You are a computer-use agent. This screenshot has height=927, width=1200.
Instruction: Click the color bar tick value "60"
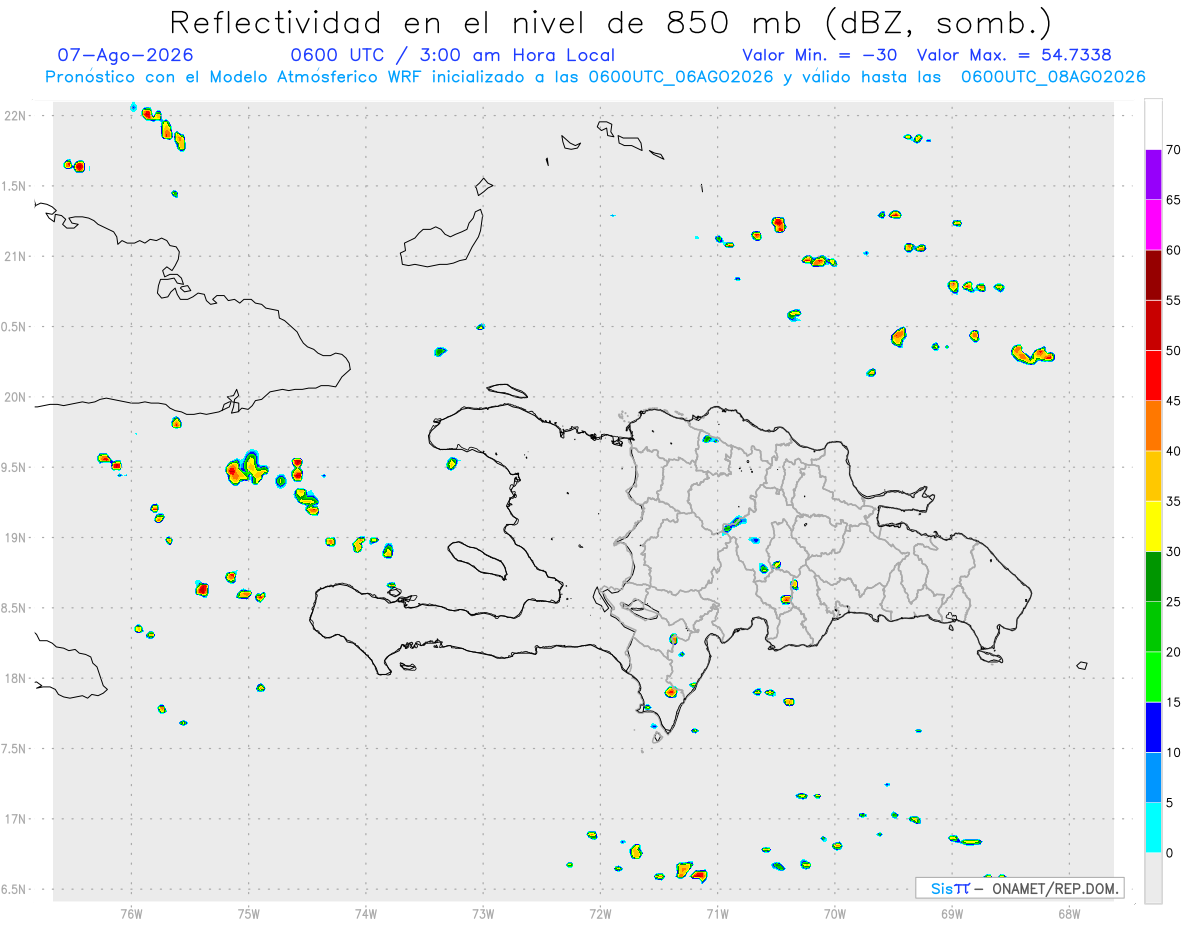tap(1174, 250)
